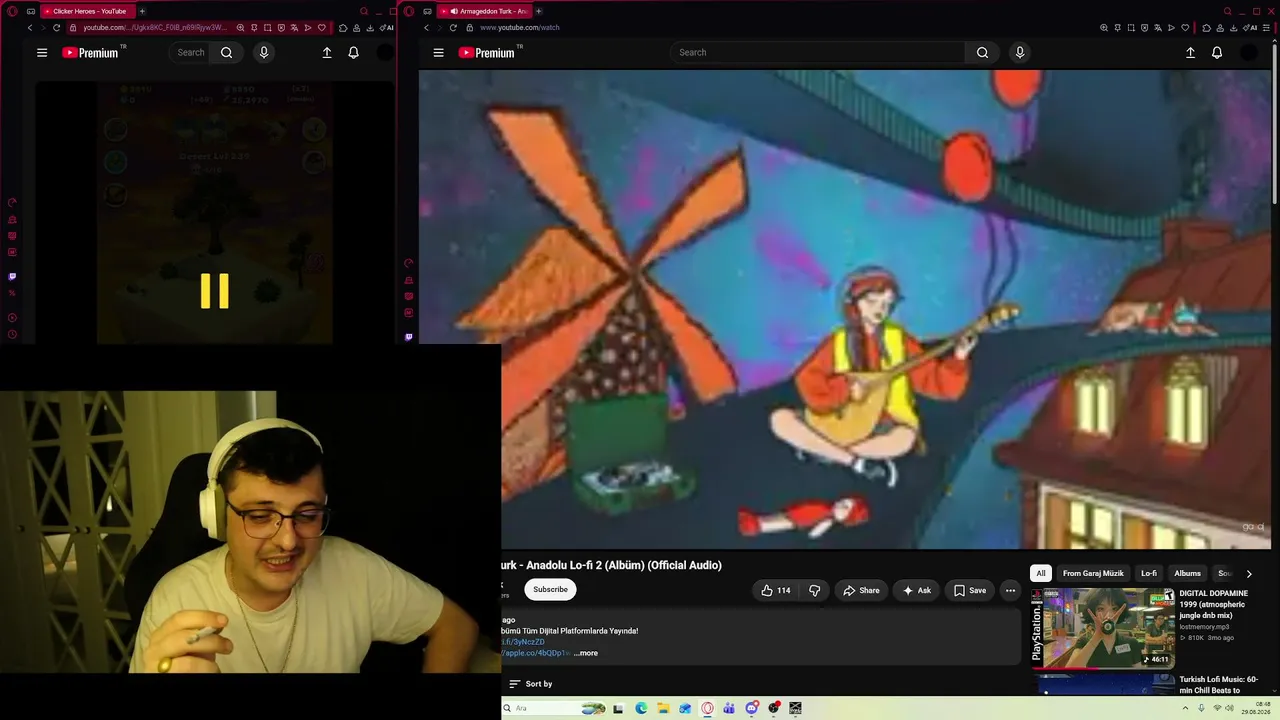This screenshot has width=1280, height=720.
Task: Go back in the Clicker Heroes browser window
Action: 30,28
